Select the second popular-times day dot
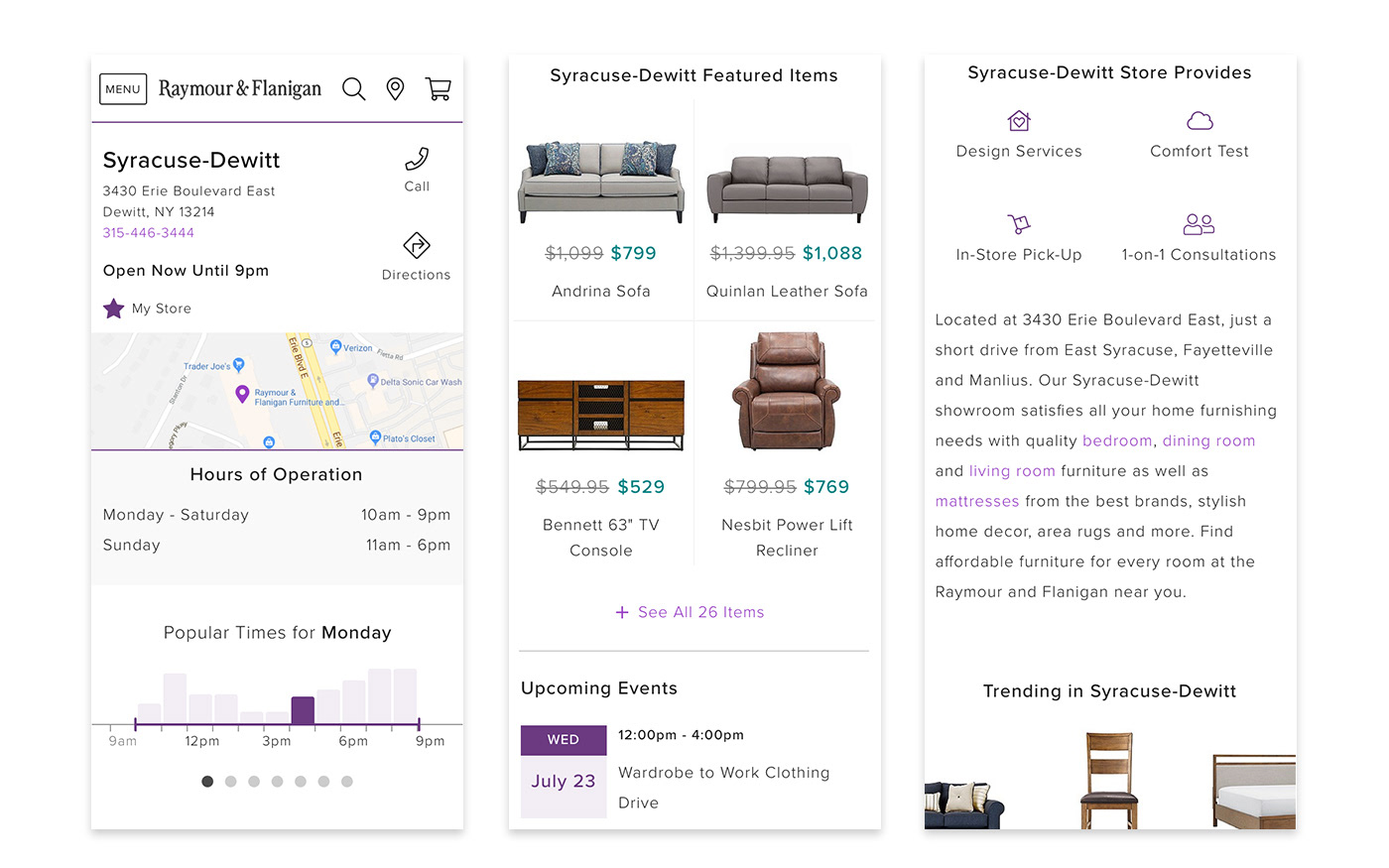1389x868 pixels. 231,782
